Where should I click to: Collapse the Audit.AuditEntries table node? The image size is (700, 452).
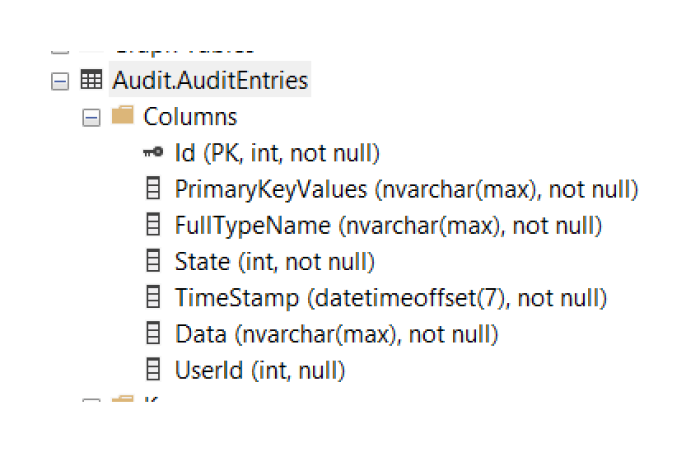point(59,81)
